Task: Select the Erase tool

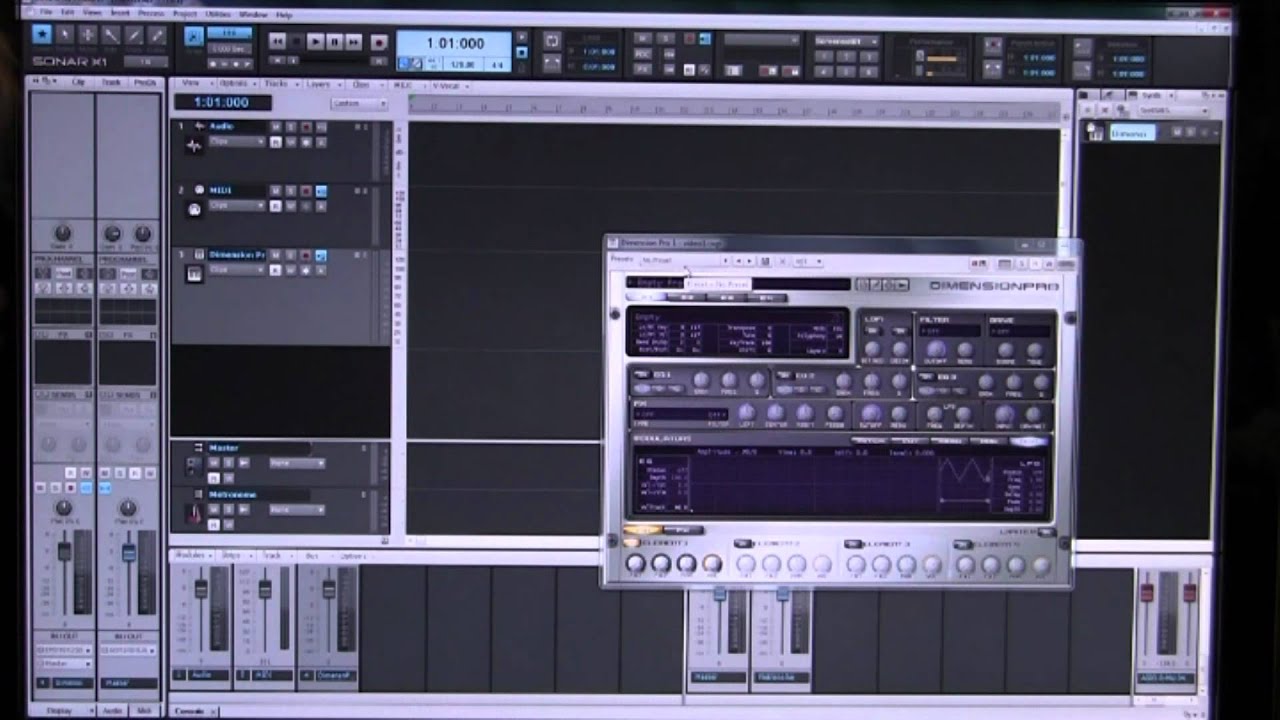Action: (157, 36)
